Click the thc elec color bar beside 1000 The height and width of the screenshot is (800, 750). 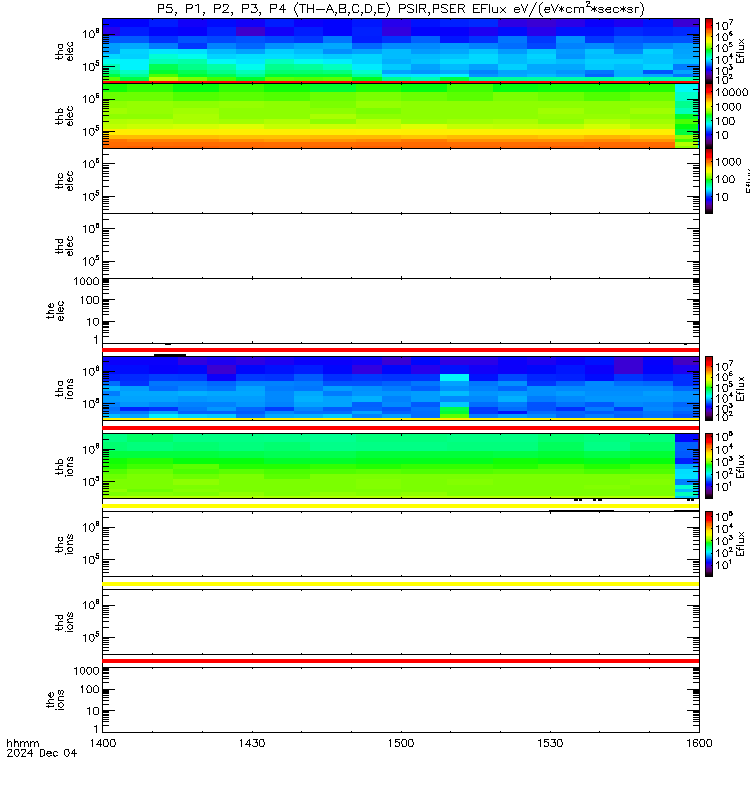[x=709, y=181]
